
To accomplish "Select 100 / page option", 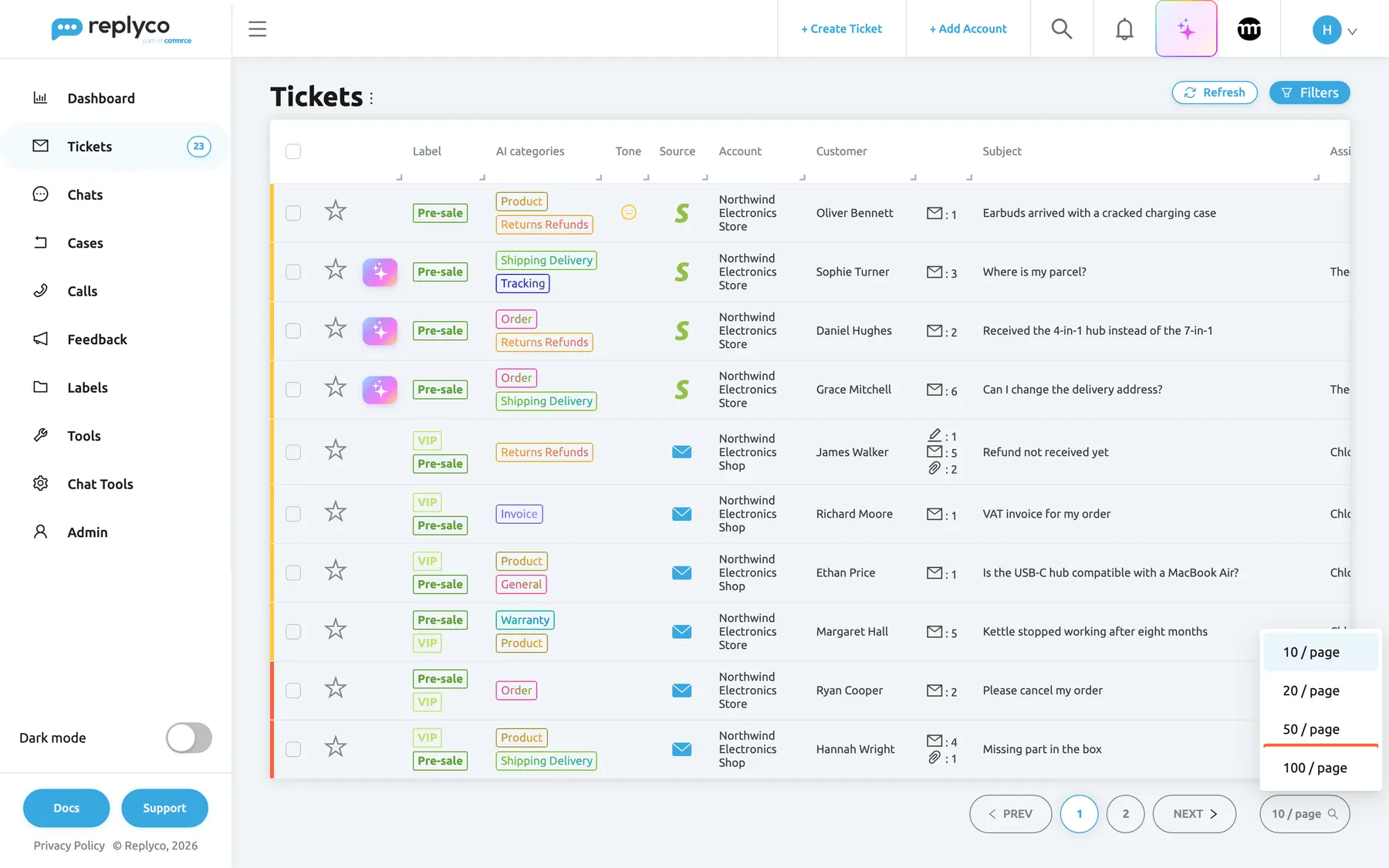I will [1320, 768].
